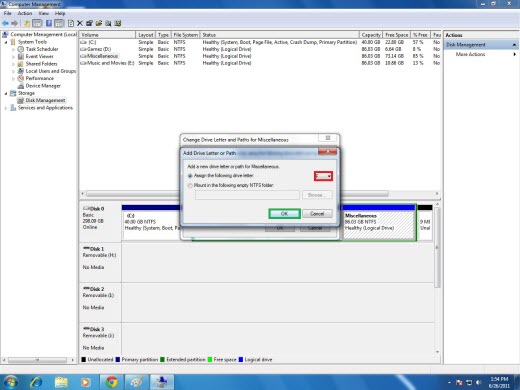This screenshot has height=390, width=520.
Task: Open the Device Manager tree item
Action: [x=43, y=86]
